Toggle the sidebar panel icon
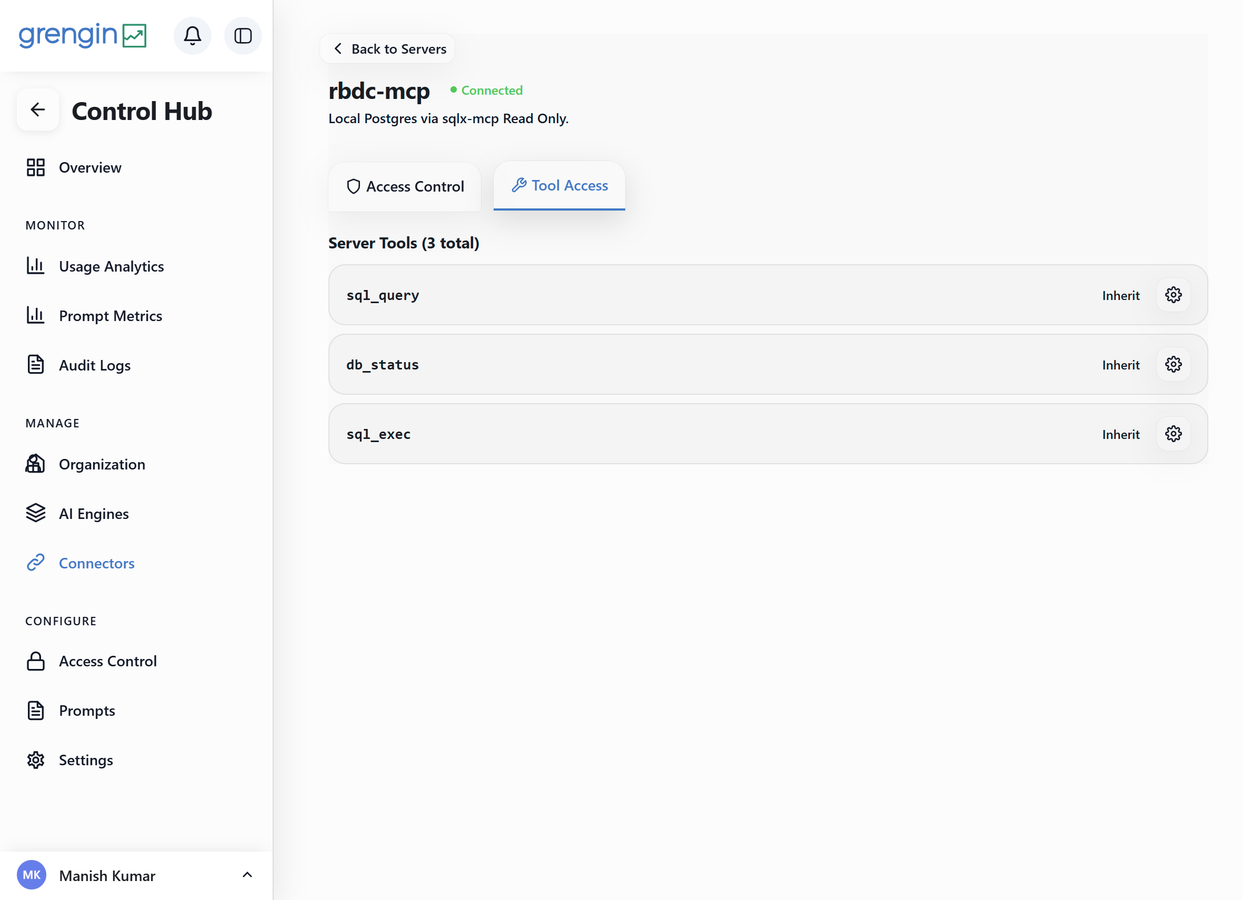This screenshot has width=1242, height=900. coord(243,36)
